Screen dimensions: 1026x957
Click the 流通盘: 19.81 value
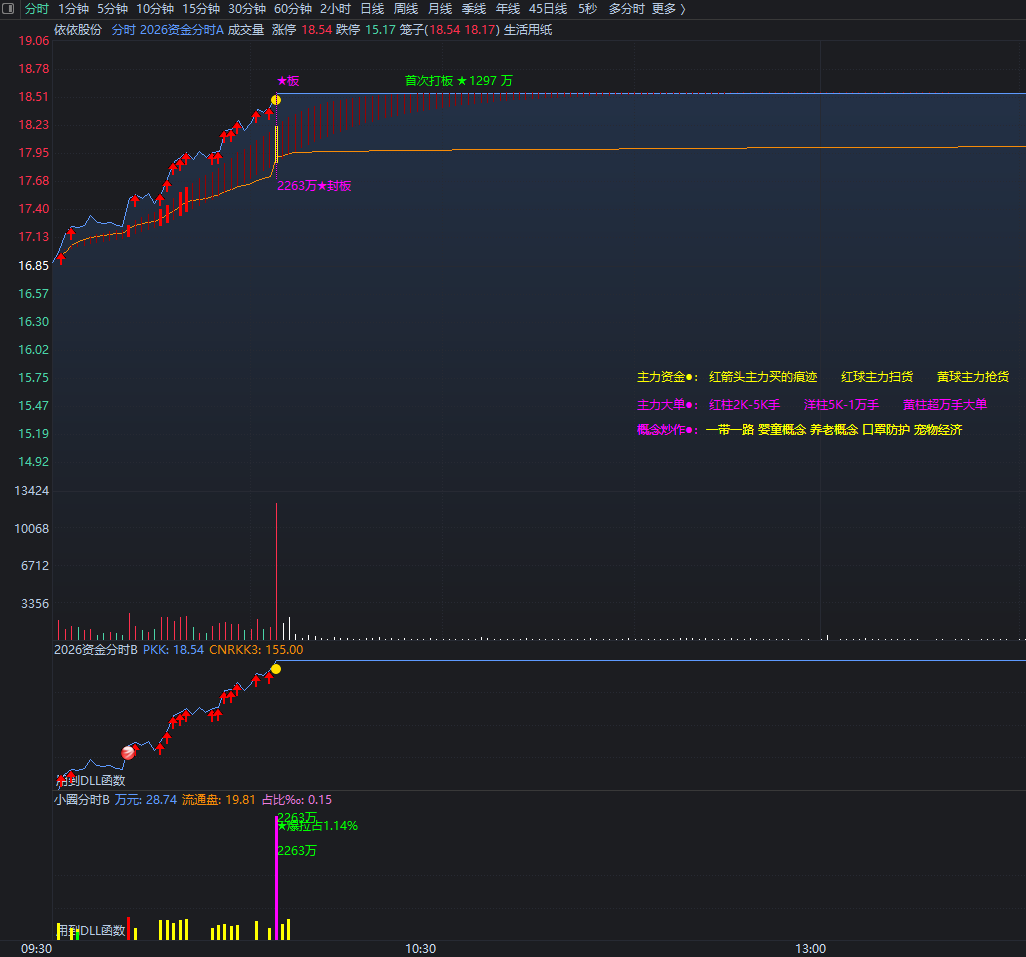pyautogui.click(x=219, y=799)
